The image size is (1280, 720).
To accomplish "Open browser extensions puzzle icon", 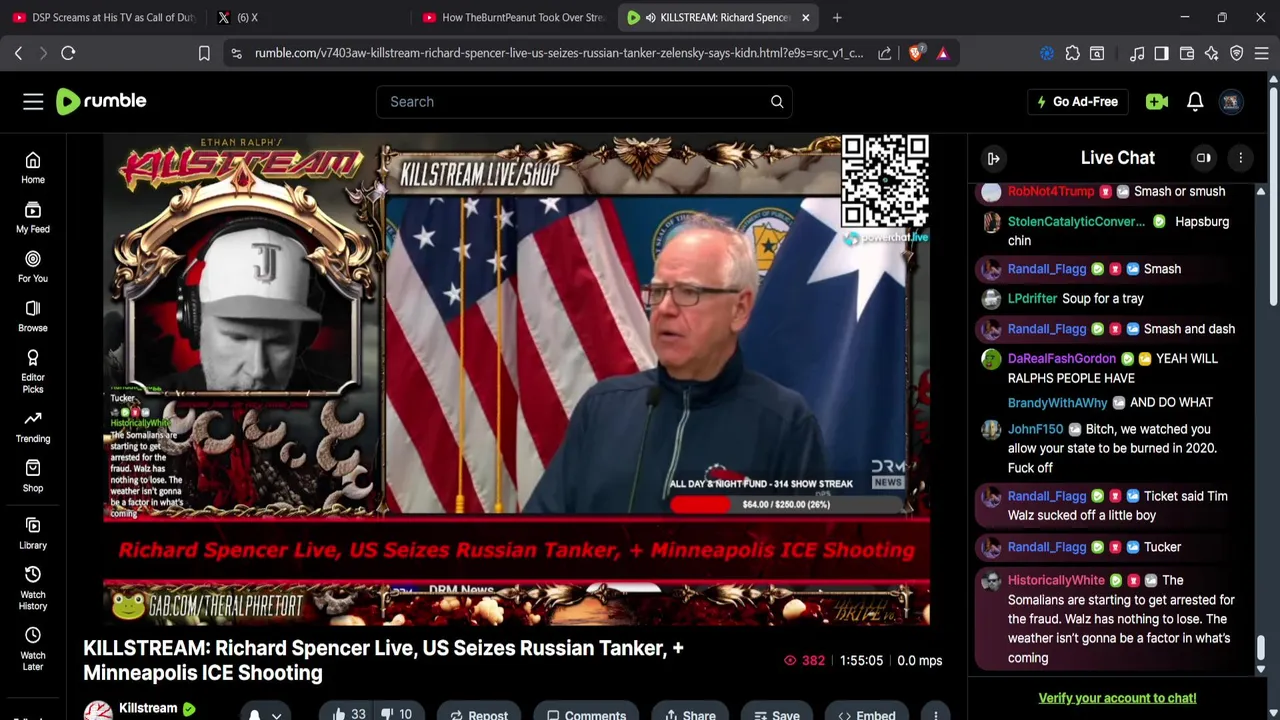I will 1072,53.
